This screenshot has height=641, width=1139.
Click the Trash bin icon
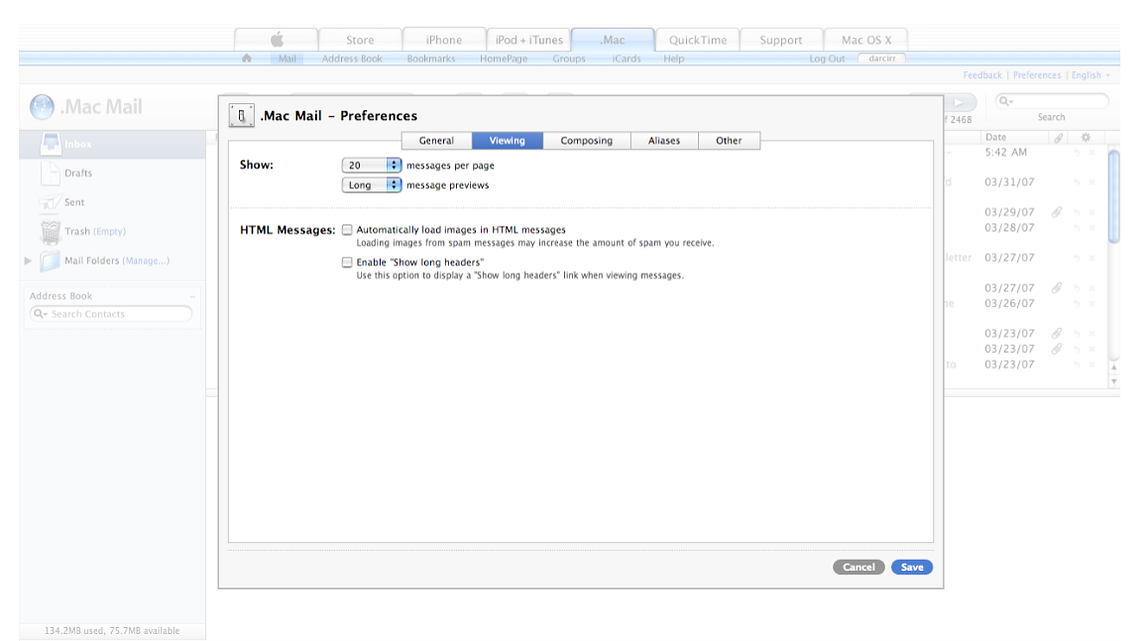[50, 232]
